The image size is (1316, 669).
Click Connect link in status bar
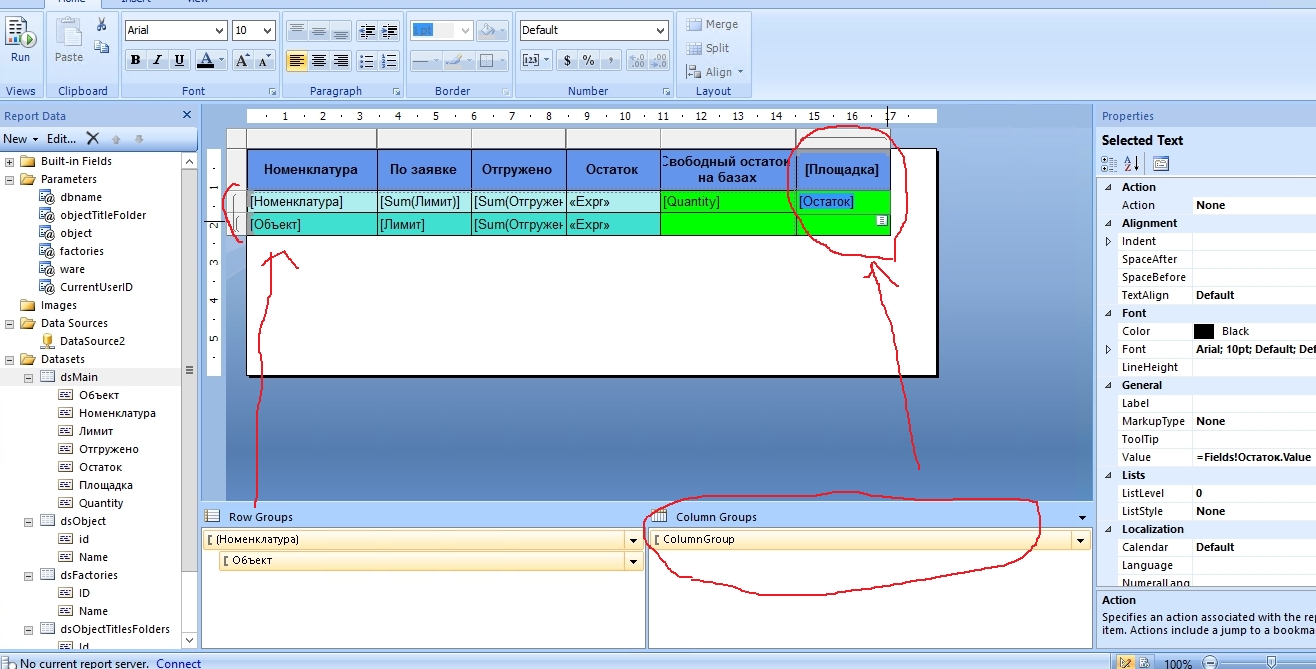(178, 663)
